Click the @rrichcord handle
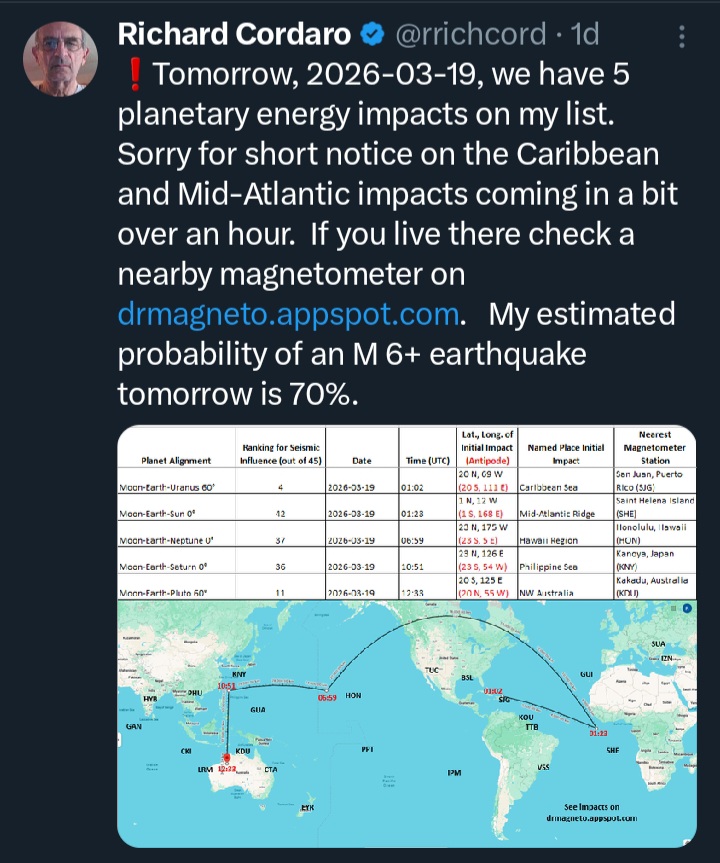 [x=472, y=35]
